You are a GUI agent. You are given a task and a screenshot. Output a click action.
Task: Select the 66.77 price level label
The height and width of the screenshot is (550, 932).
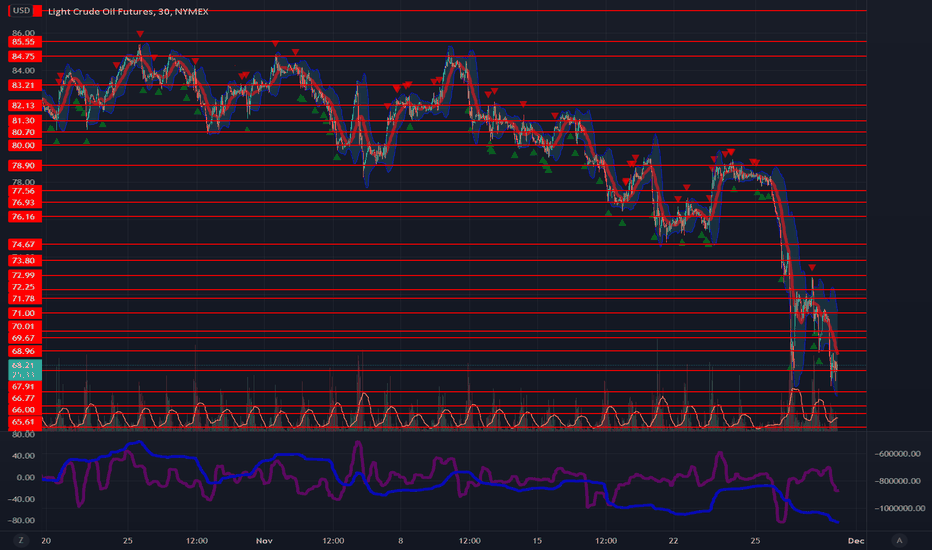click(x=24, y=398)
